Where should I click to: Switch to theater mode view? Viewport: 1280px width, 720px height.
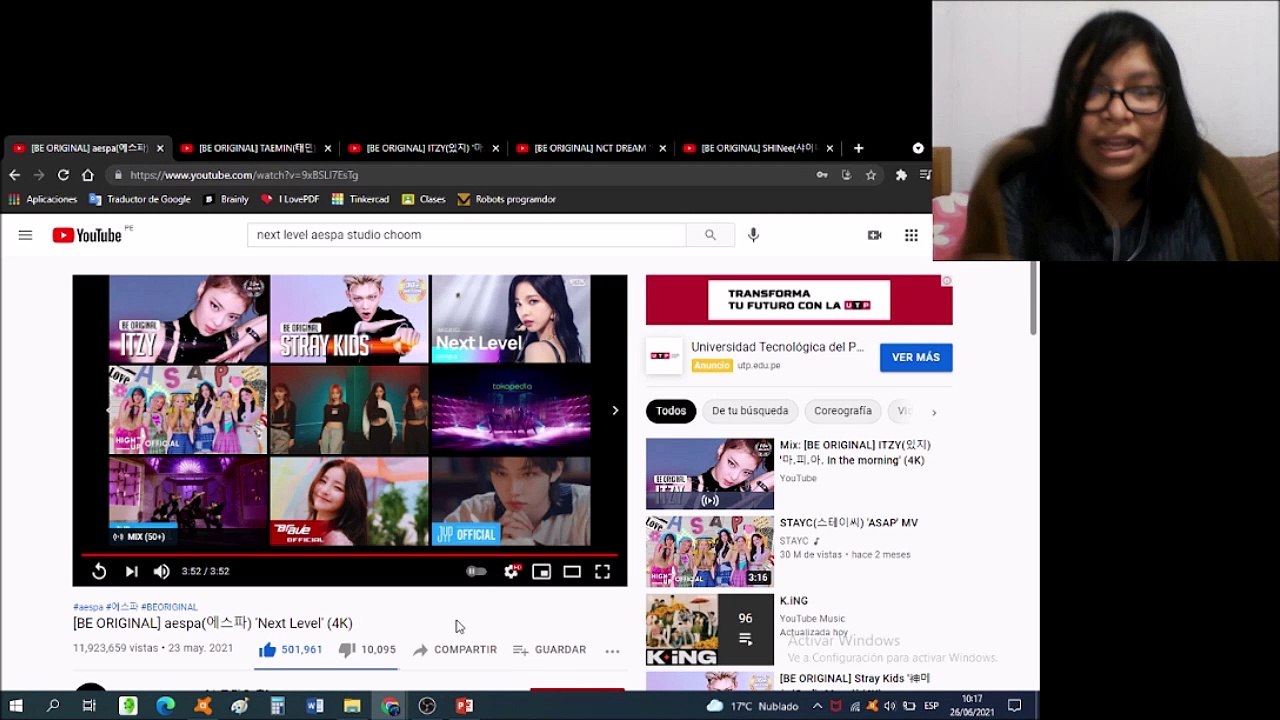coord(572,571)
